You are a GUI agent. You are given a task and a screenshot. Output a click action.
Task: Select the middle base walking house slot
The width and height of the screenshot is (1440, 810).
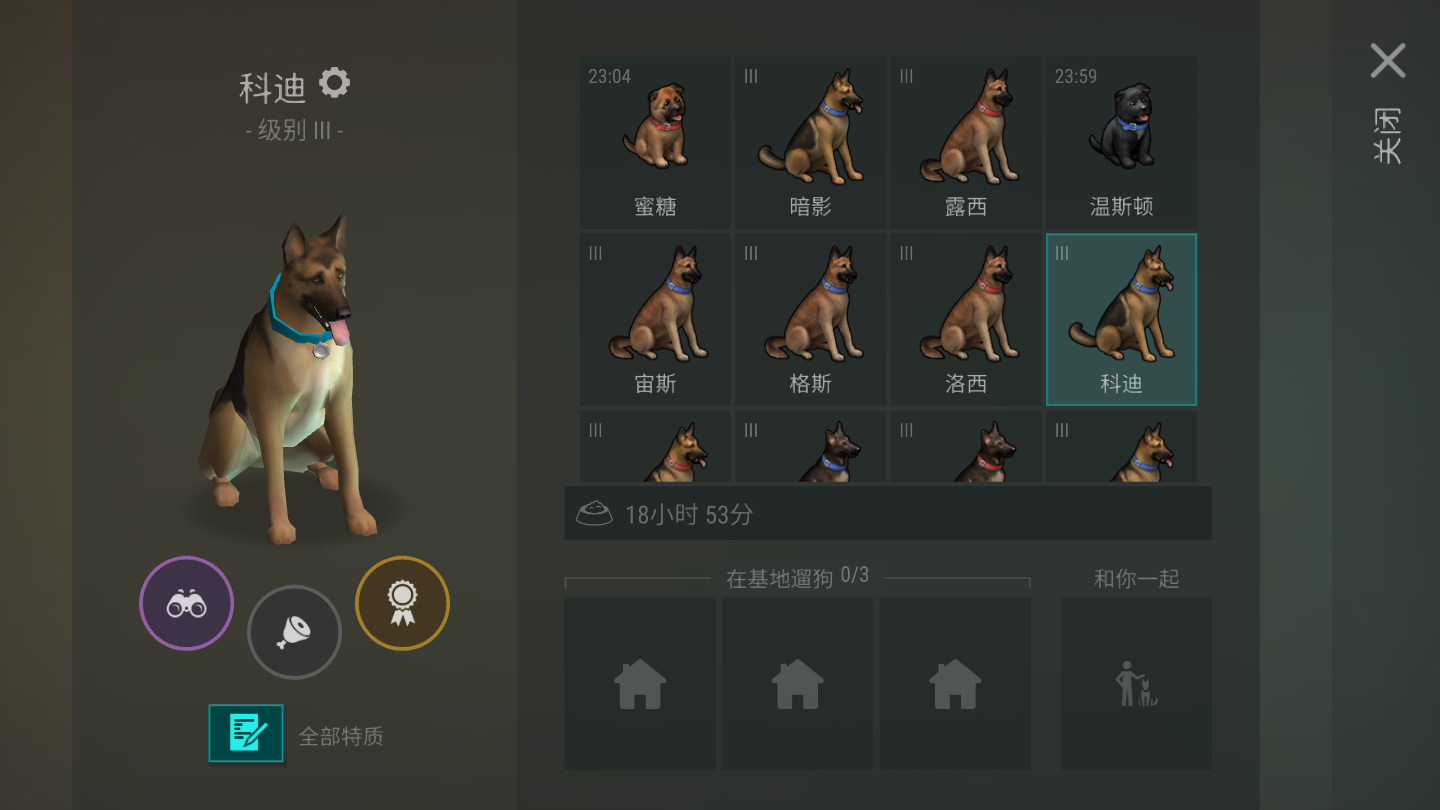pos(798,684)
